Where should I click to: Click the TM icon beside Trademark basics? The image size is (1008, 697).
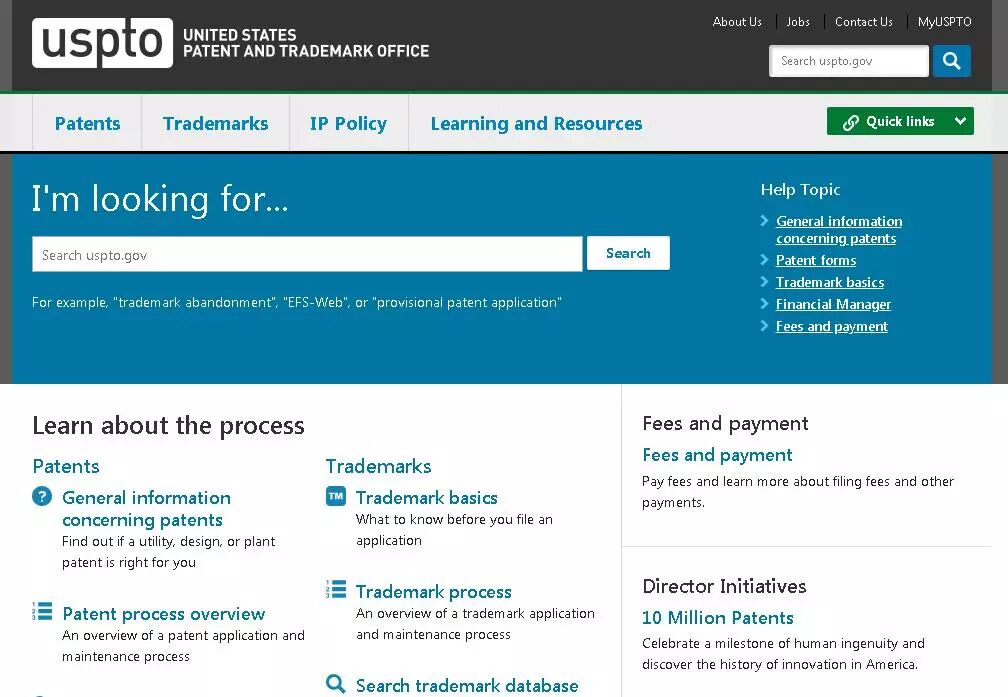(336, 496)
